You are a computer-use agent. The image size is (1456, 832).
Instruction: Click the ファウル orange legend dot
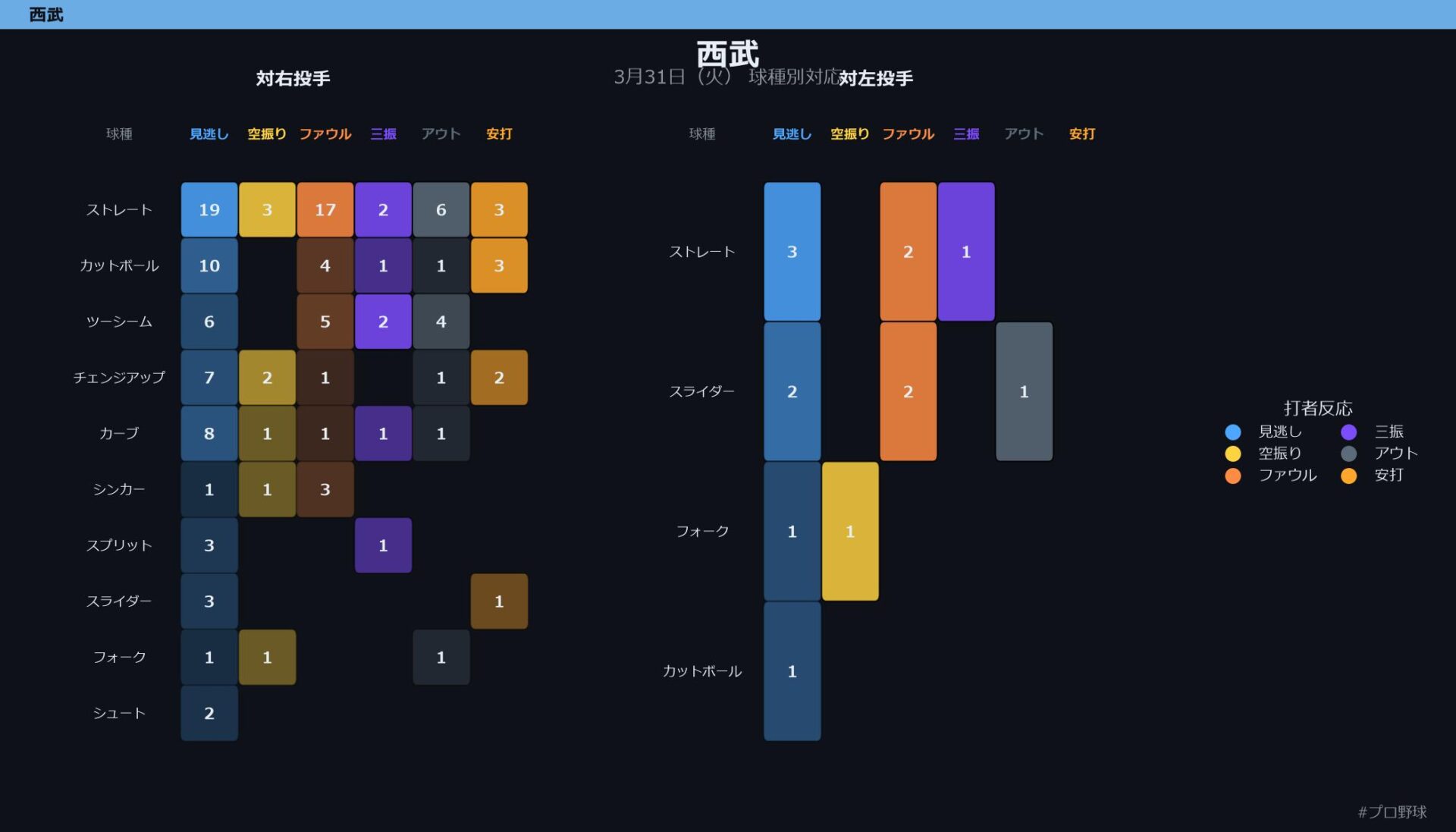(1232, 476)
